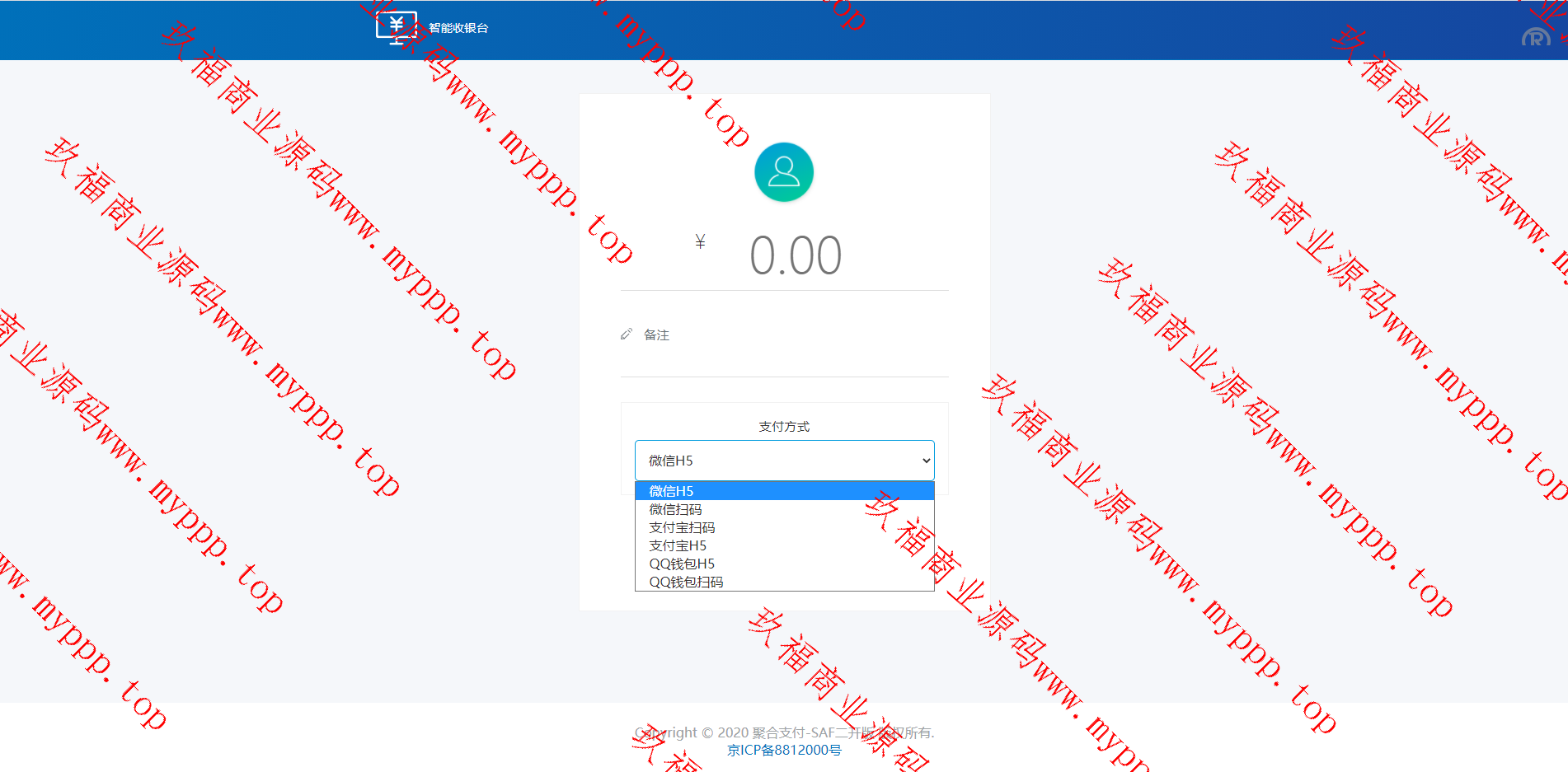Choose the QQ钱包H5 option
Screen dimensions: 1568x772
pos(683,564)
